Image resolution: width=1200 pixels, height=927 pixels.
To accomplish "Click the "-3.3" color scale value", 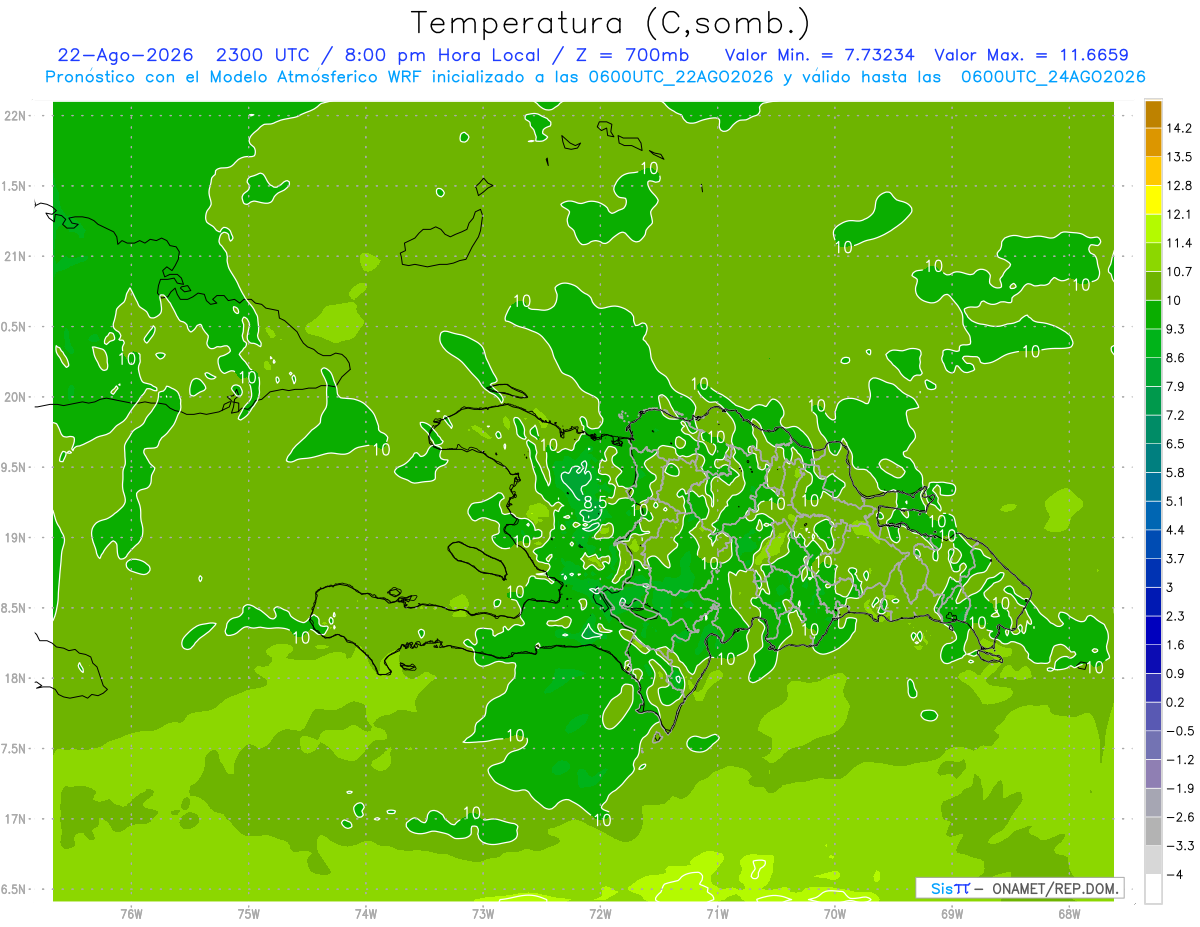I will pyautogui.click(x=1179, y=846).
